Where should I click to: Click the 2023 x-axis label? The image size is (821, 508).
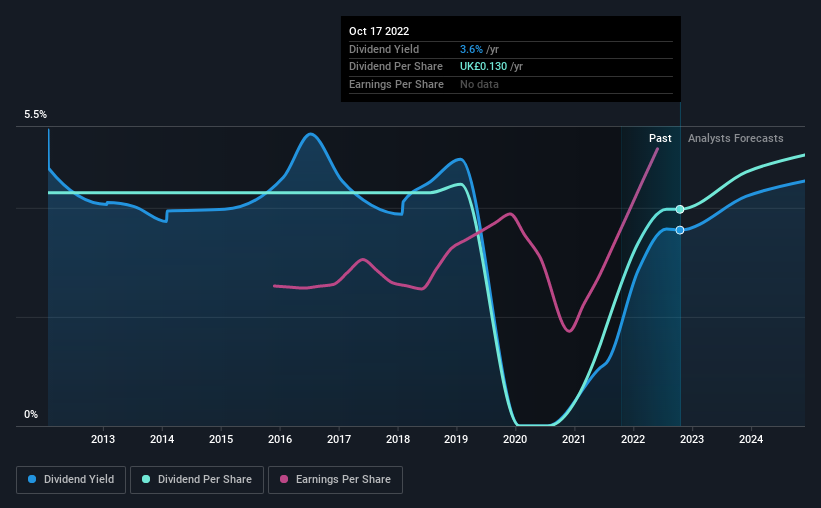692,439
